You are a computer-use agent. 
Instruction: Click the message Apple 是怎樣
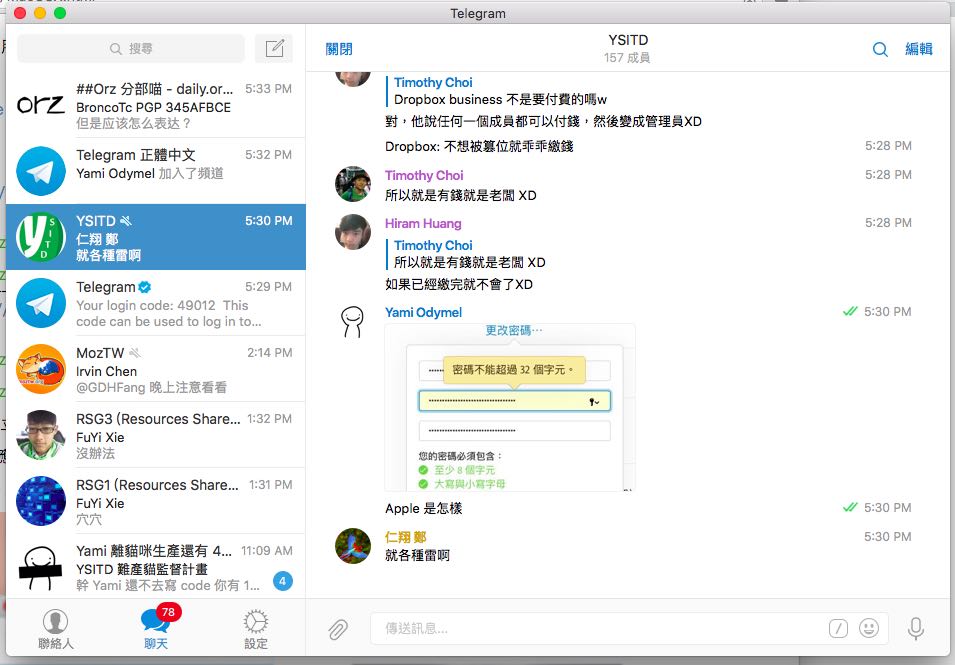pos(424,508)
